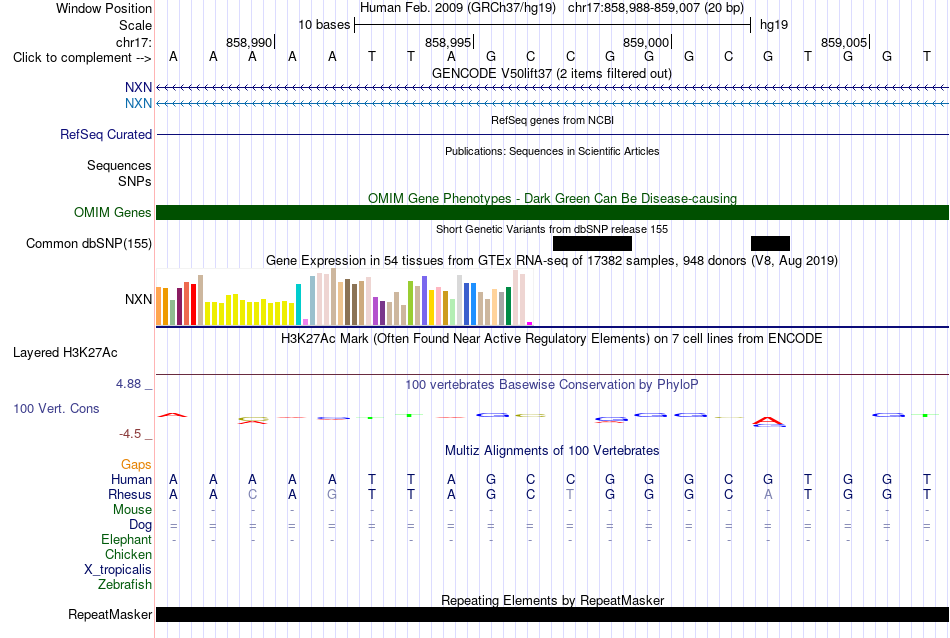
Task: Click the '-4.5 _' PhyloP lower scale value
Action: click(135, 434)
